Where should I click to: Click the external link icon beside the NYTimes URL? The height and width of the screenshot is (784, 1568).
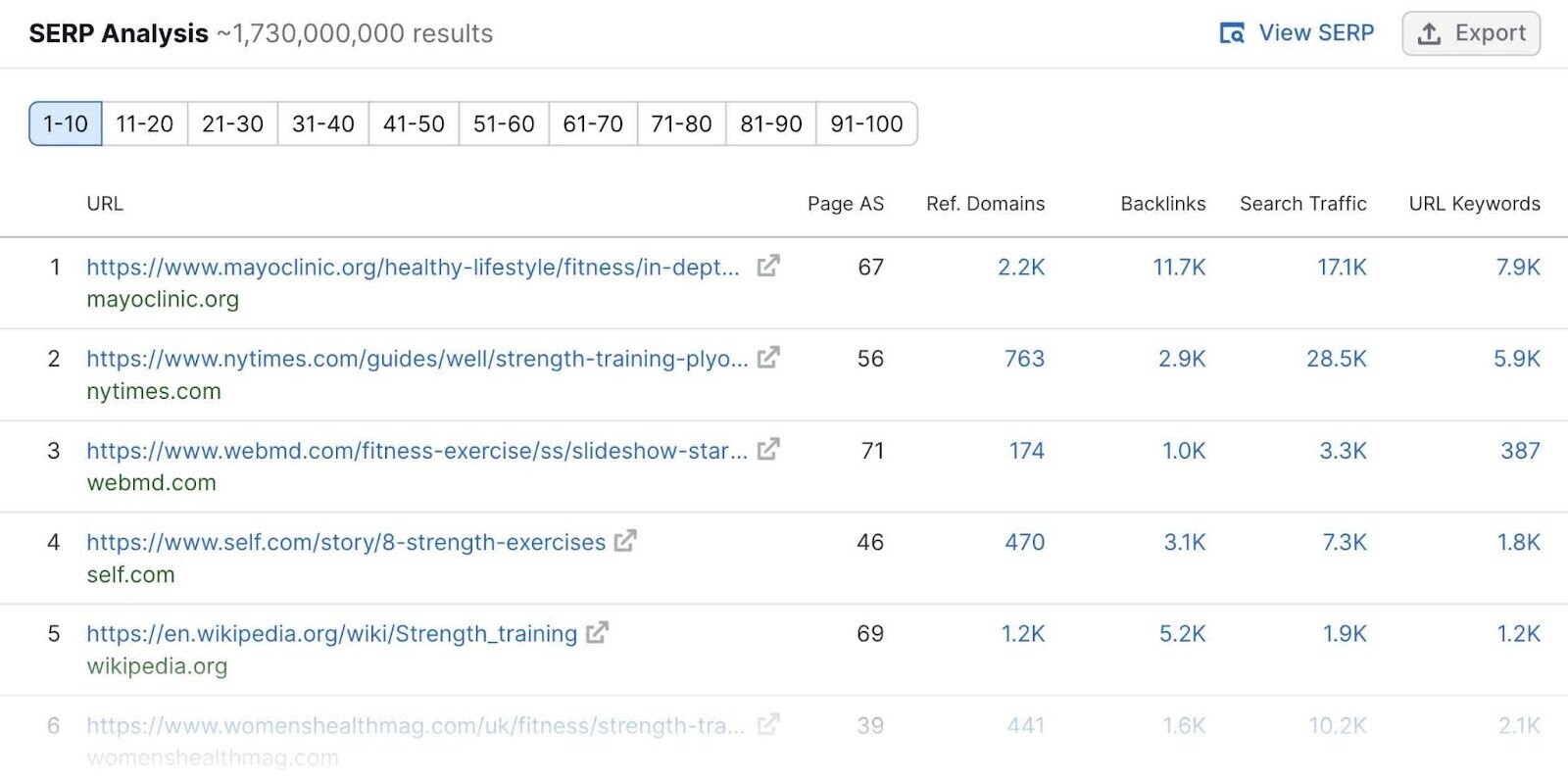[x=768, y=358]
